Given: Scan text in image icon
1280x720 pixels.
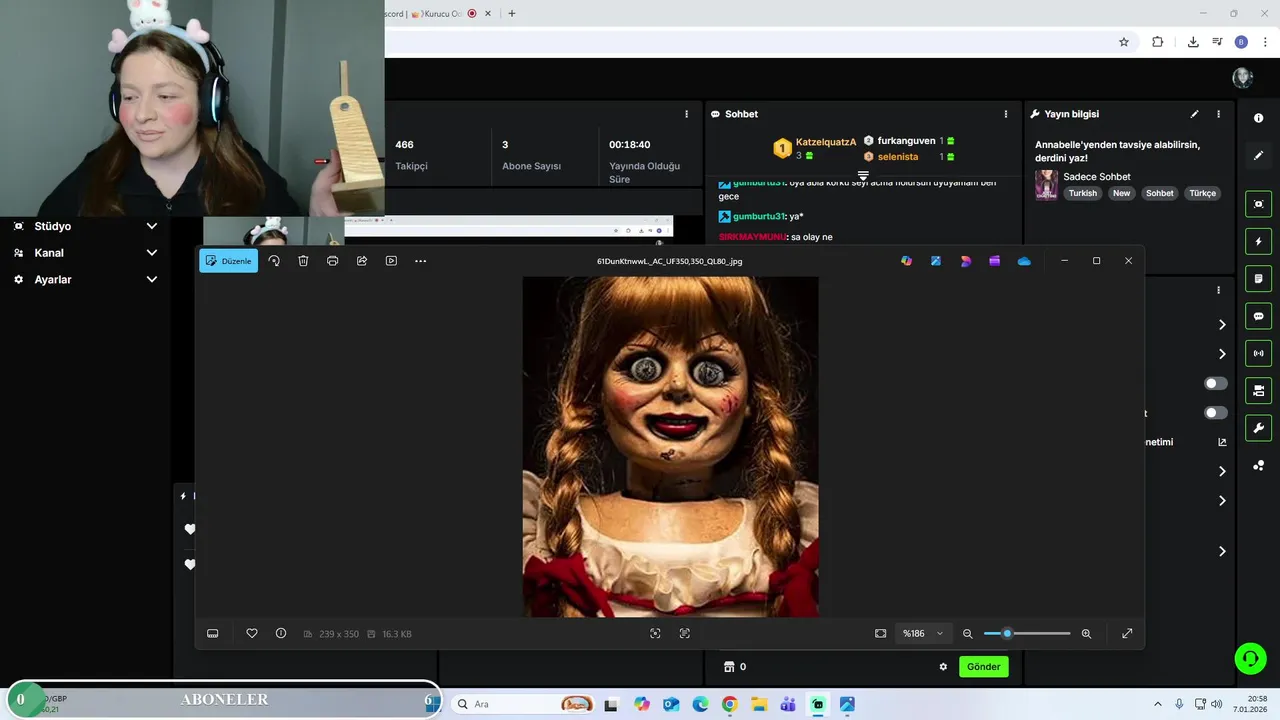Looking at the screenshot, I should 685,633.
